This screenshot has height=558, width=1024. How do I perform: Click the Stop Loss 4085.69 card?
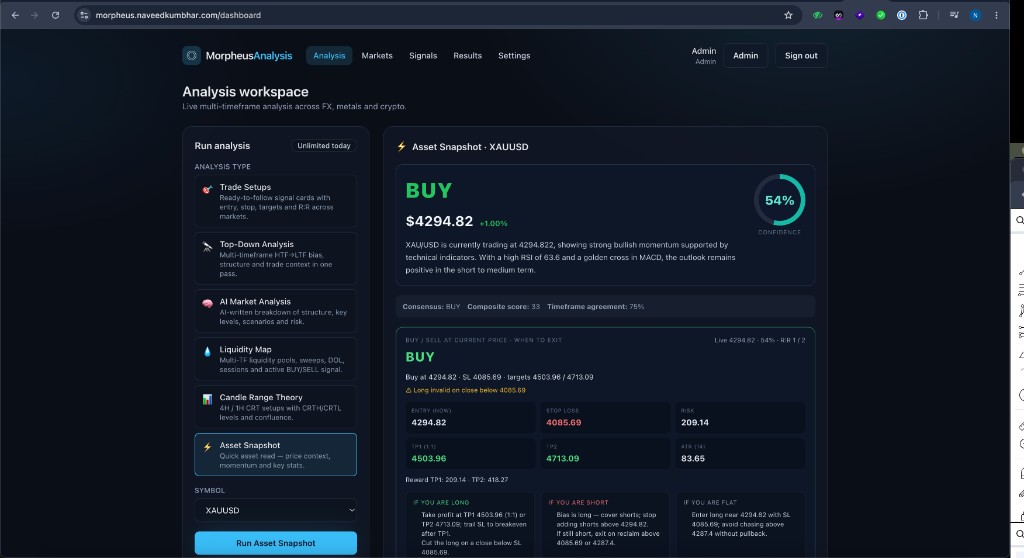click(x=605, y=417)
